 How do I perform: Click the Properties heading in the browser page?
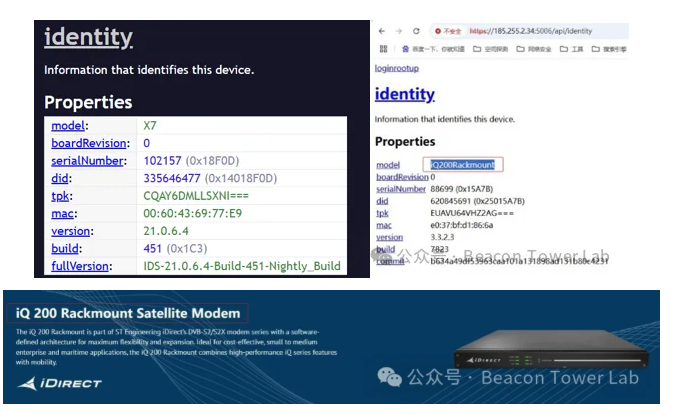coord(405,142)
